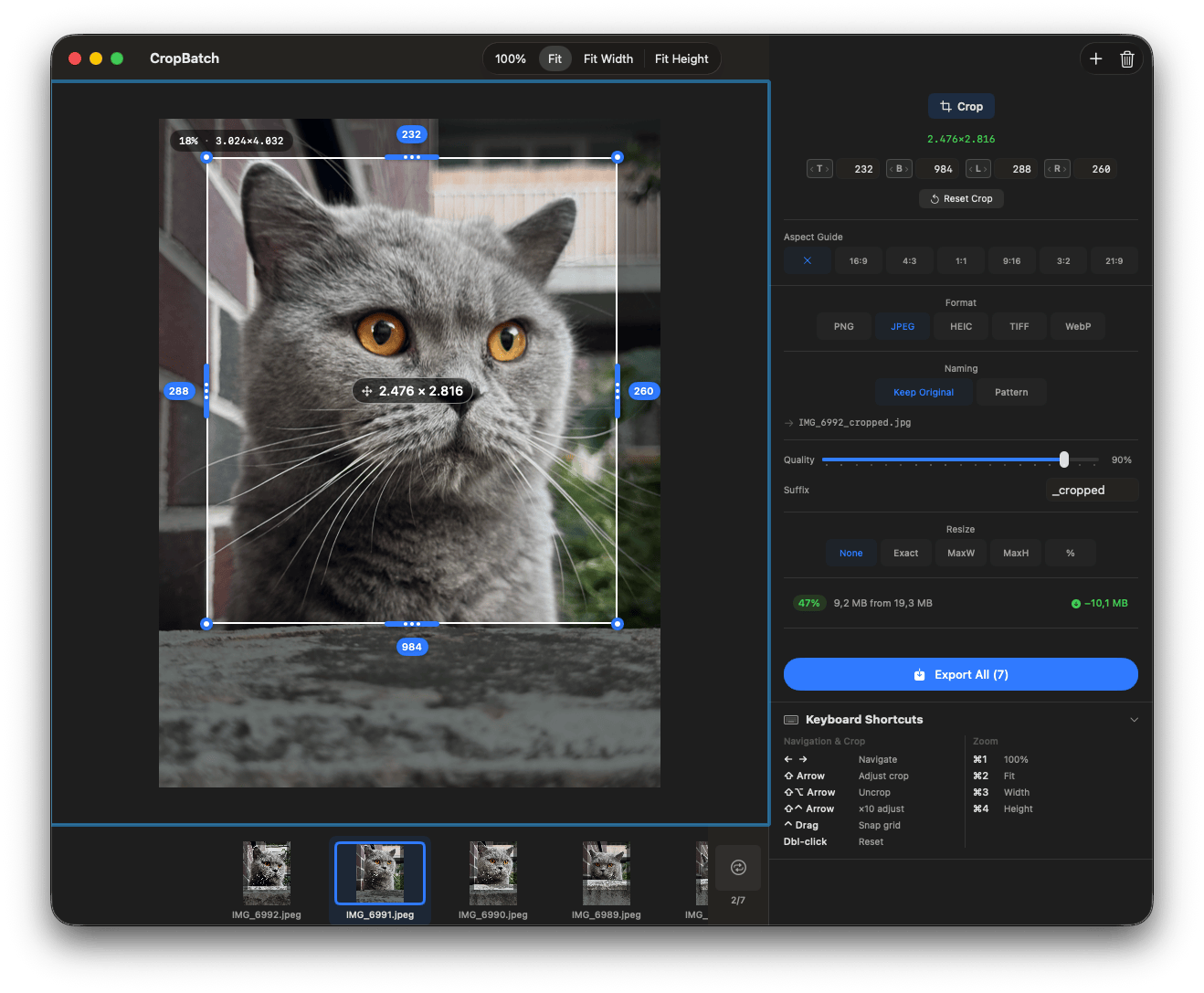The width and height of the screenshot is (1204, 993).
Task: Click the bottom-right crop corner handle
Action: pos(618,624)
